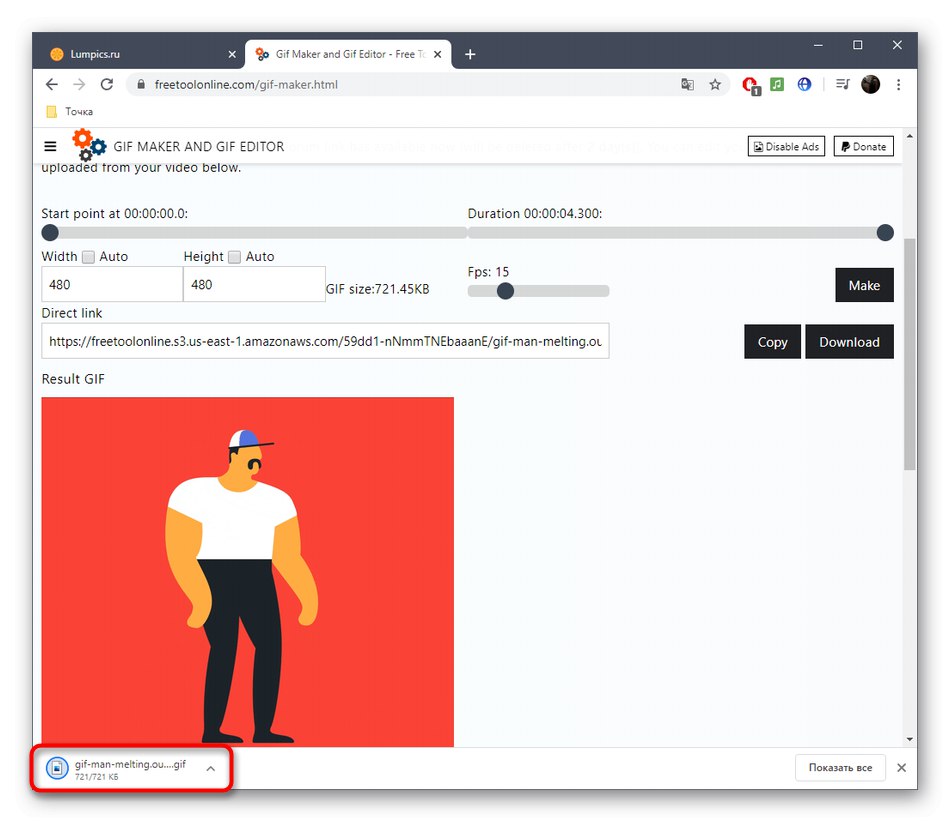Open the blue globe extension
The width and height of the screenshot is (950, 822).
click(x=804, y=85)
